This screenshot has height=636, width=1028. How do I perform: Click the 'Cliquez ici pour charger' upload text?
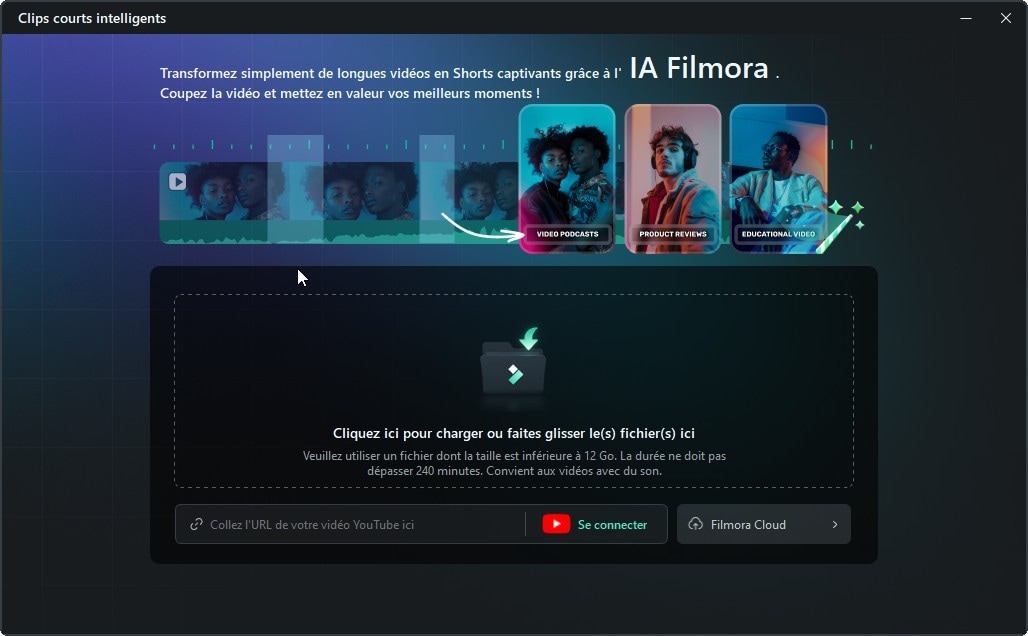point(513,433)
